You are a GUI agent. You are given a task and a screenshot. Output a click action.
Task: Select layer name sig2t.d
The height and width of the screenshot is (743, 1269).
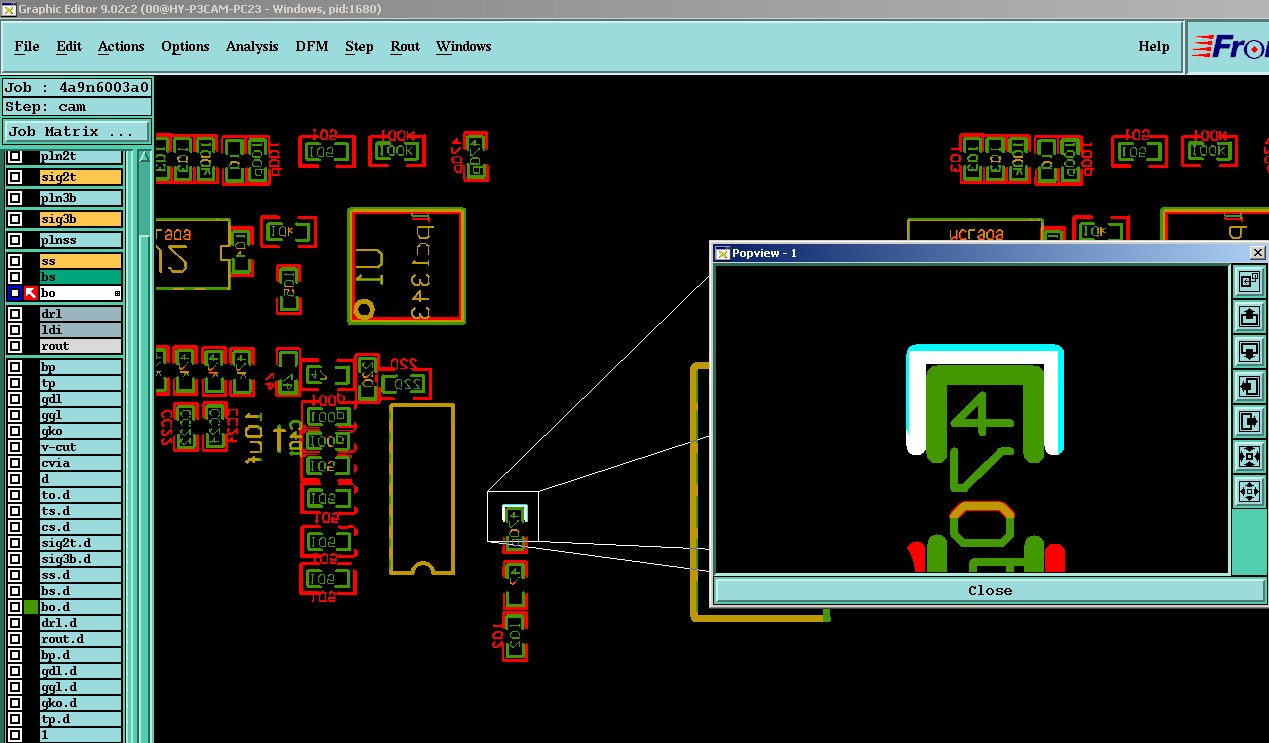(x=80, y=543)
